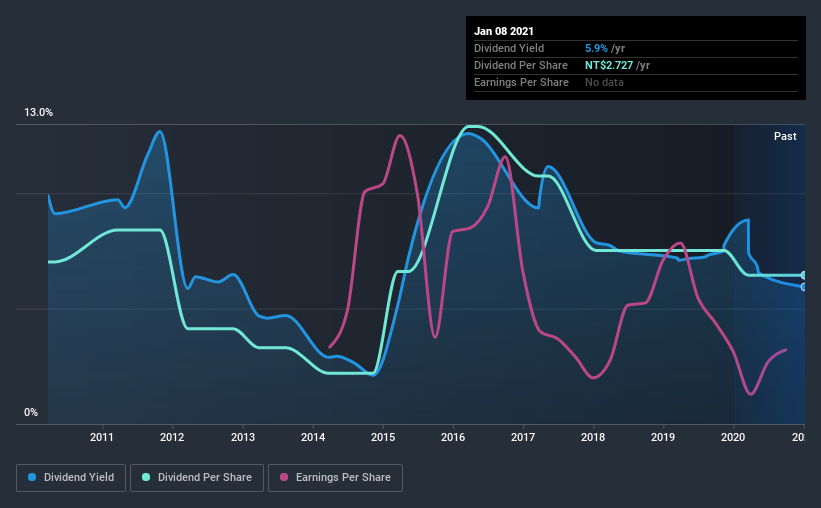Click the 2011 x-axis label
The image size is (821, 508).
pos(102,437)
